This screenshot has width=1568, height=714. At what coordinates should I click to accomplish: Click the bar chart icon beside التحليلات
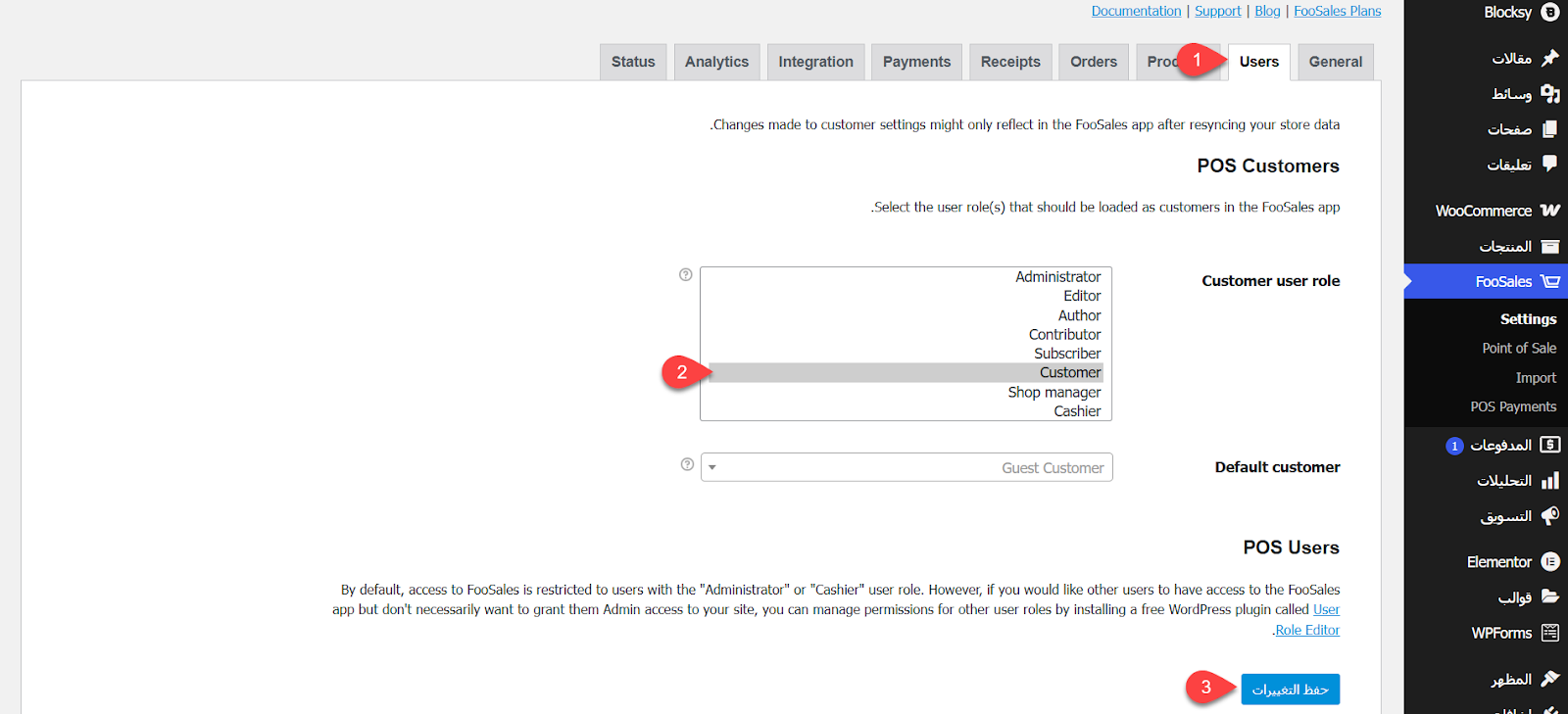(1550, 480)
